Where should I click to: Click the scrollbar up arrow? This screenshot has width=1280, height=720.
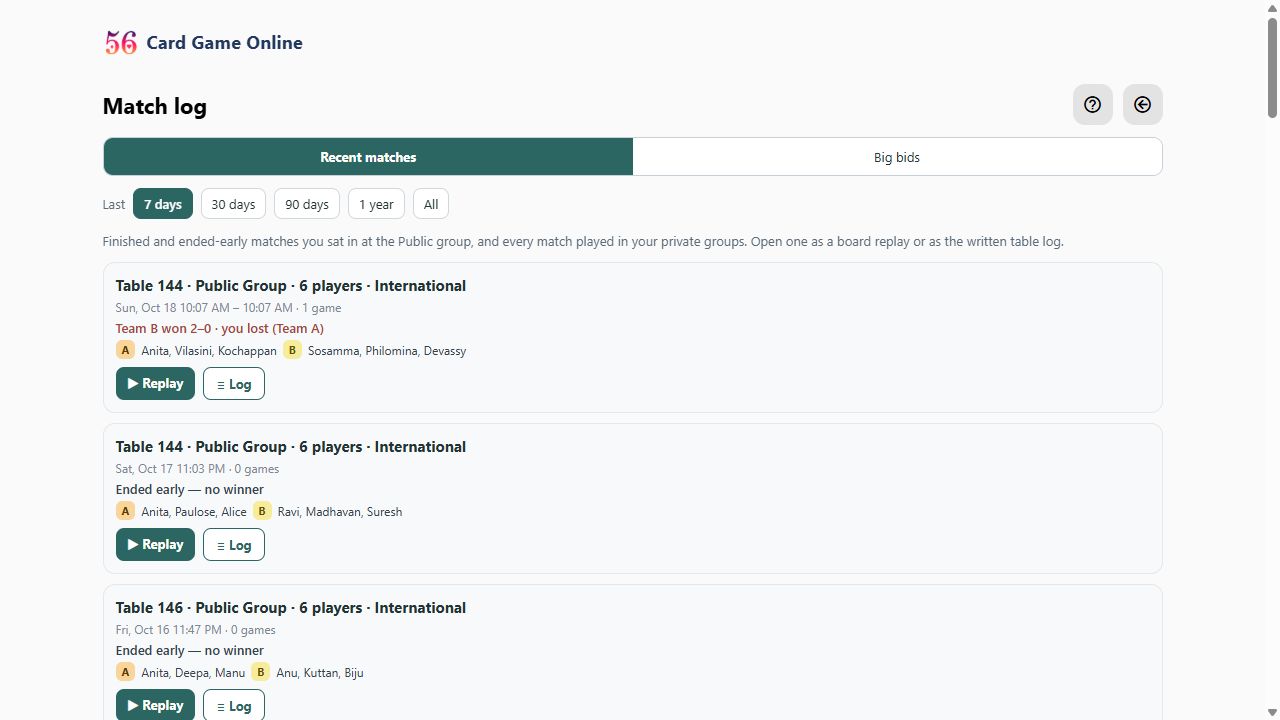(1272, 7)
